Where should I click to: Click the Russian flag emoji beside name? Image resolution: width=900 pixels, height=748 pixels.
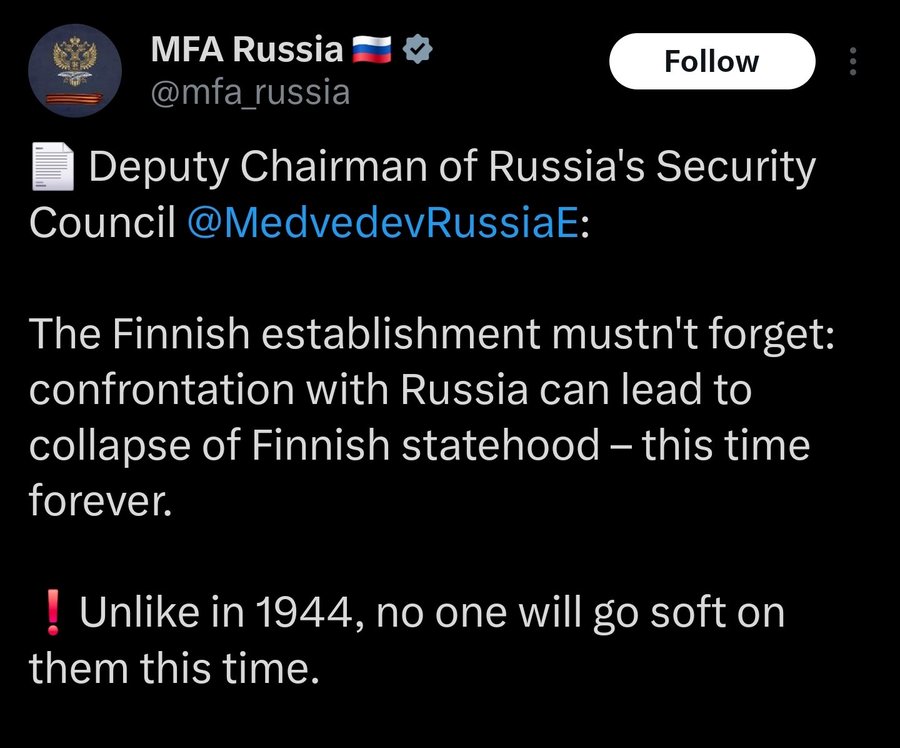tap(376, 49)
